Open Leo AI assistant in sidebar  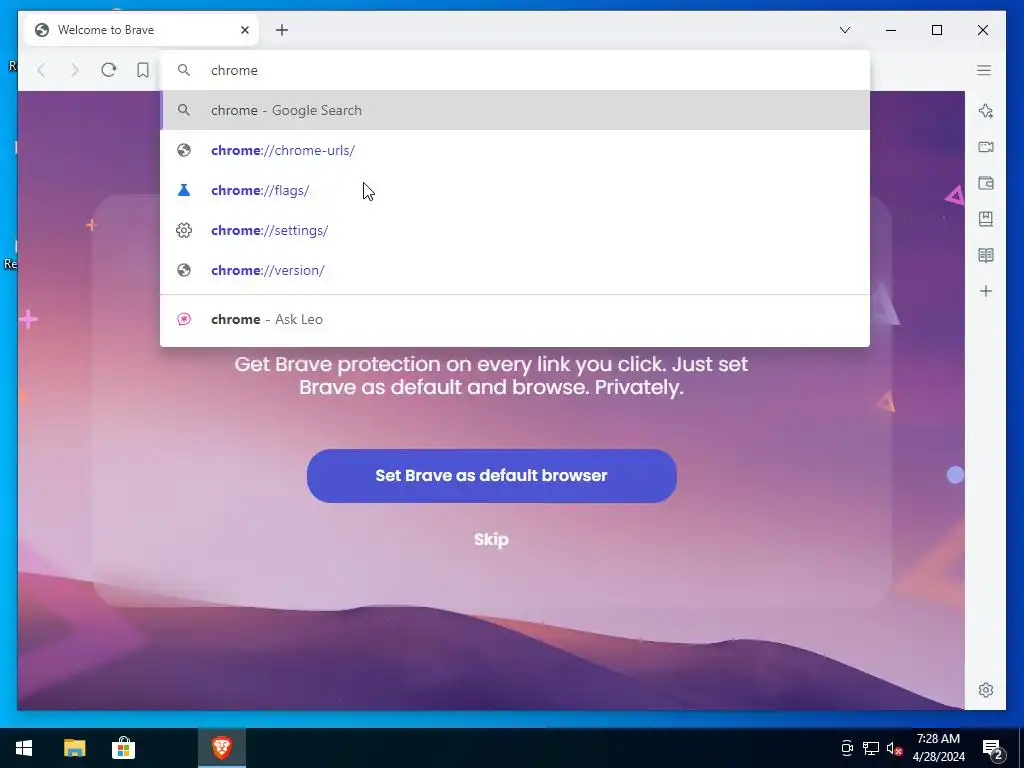click(x=985, y=111)
